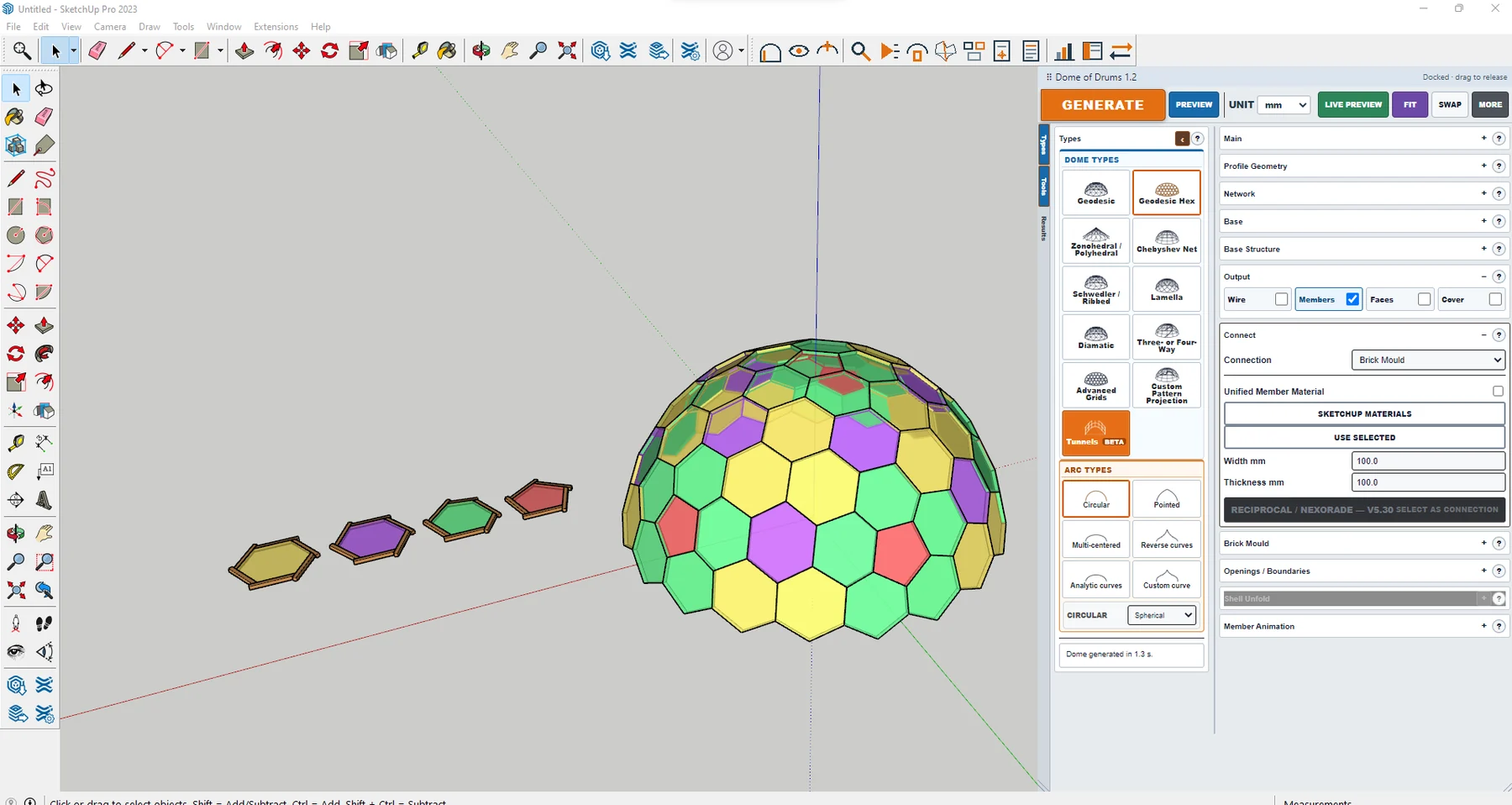
Task: Choose the Lamella dome type
Action: (x=1167, y=289)
